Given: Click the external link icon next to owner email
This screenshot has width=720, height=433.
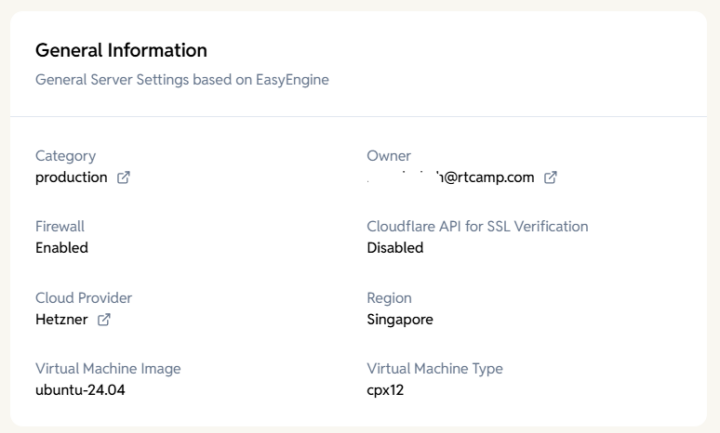Looking at the screenshot, I should coord(550,178).
